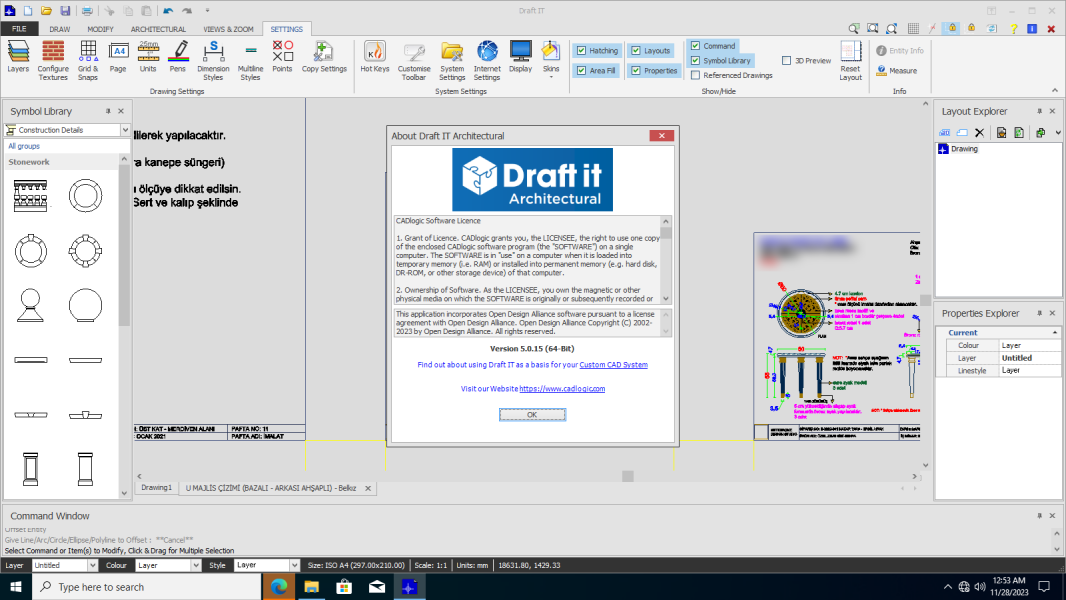Switch to the MODIFY ribbon tab
1066x600 pixels.
coord(100,29)
